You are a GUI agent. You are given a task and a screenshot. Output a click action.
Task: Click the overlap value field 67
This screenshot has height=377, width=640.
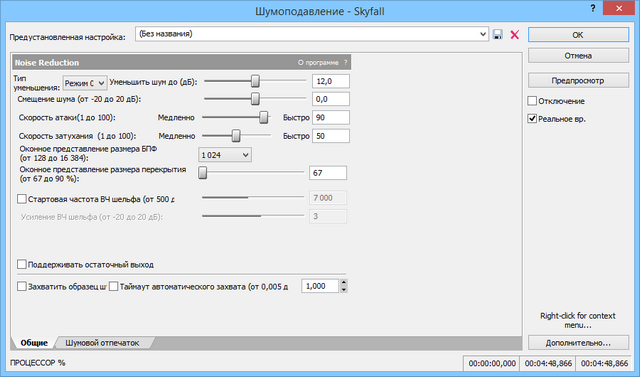(x=328, y=173)
